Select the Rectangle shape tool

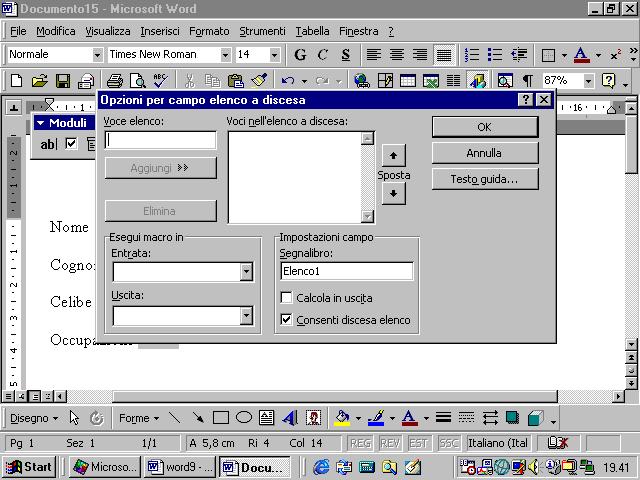pyautogui.click(x=221, y=418)
